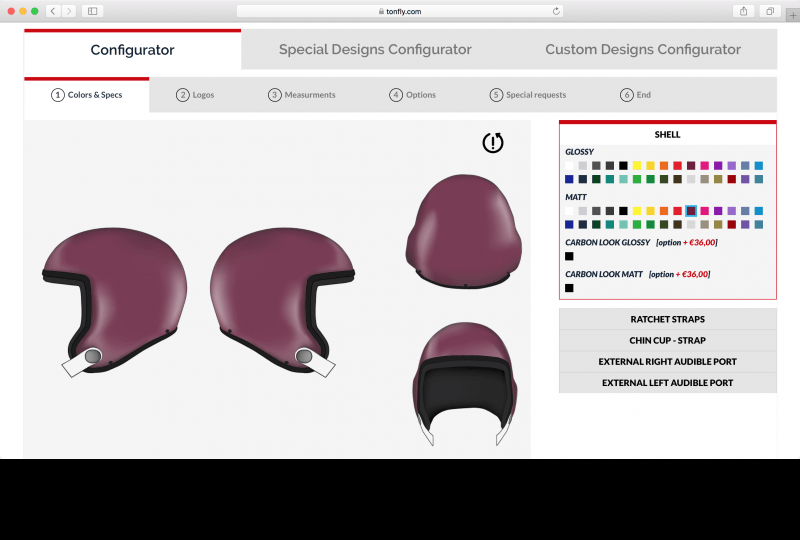This screenshot has width=800, height=540.
Task: Select the glossy yellow shell color
Action: click(x=637, y=165)
